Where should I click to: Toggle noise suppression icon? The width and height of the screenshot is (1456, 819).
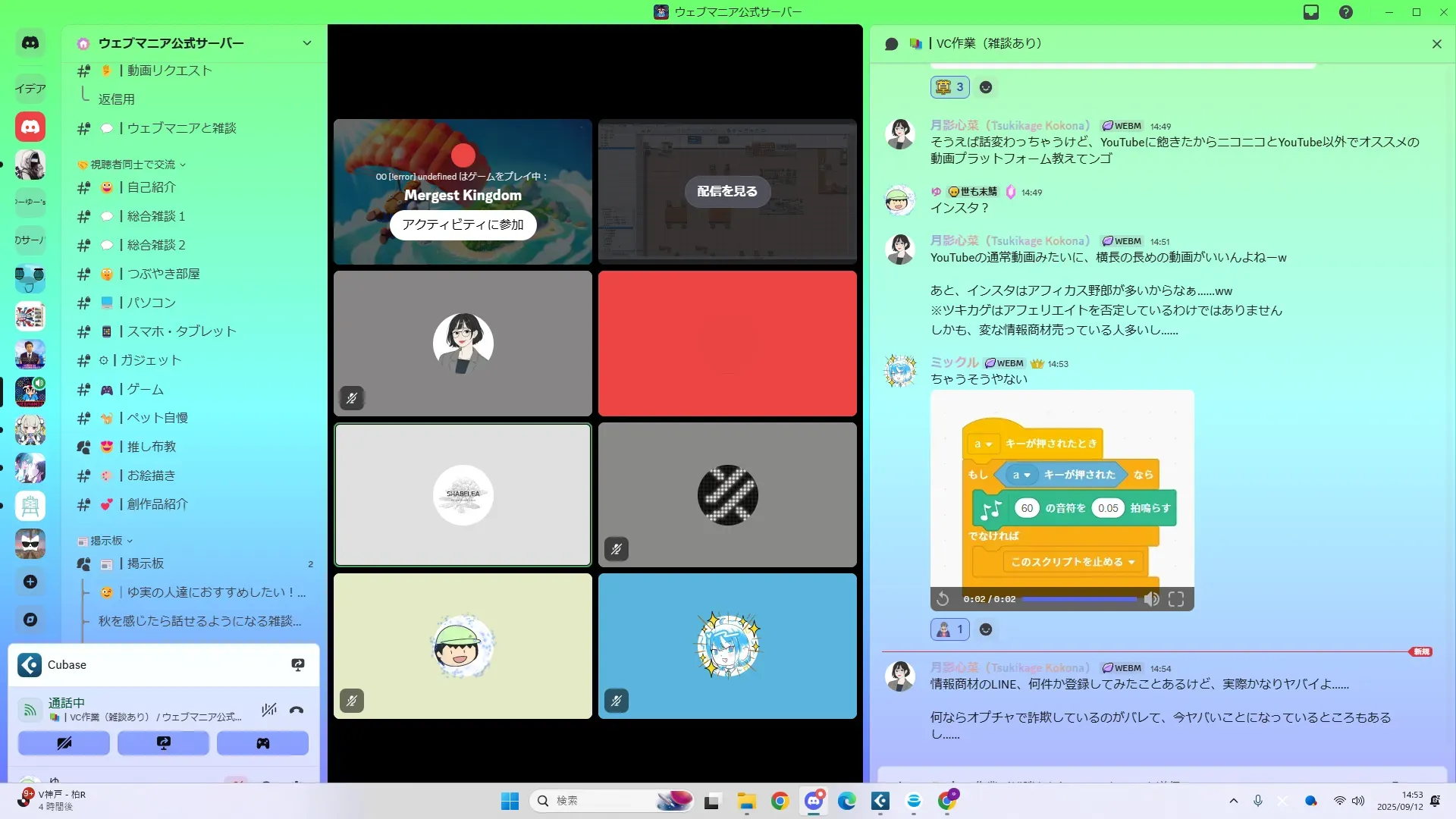point(268,711)
